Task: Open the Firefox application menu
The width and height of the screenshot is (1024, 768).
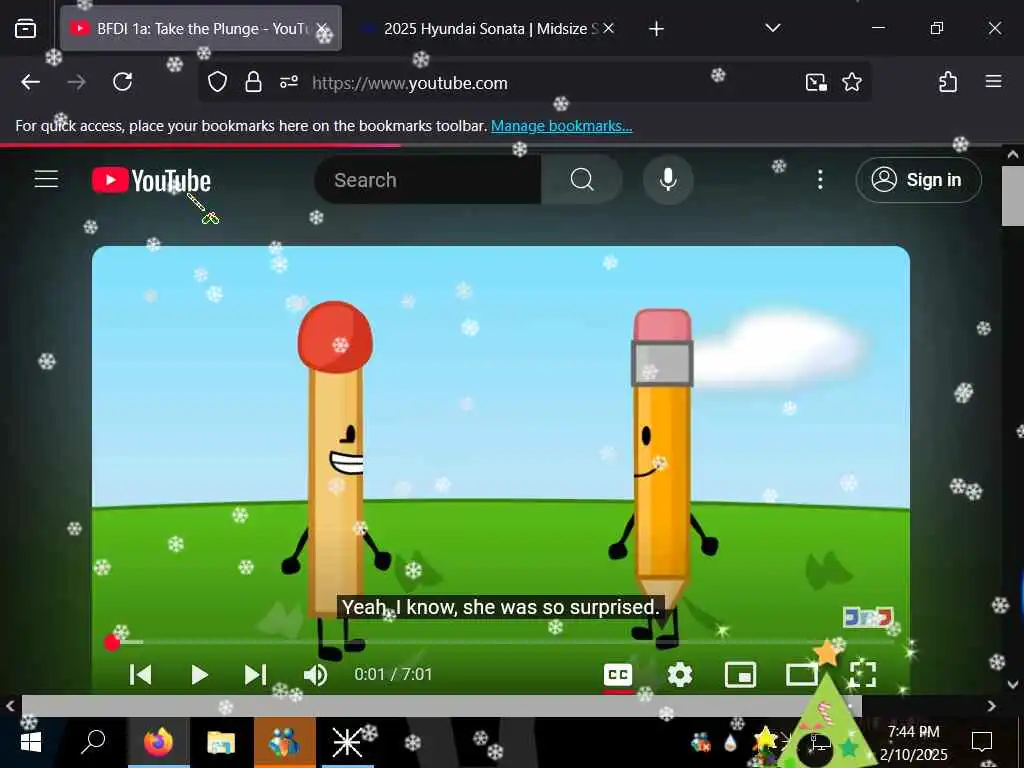Action: [993, 82]
